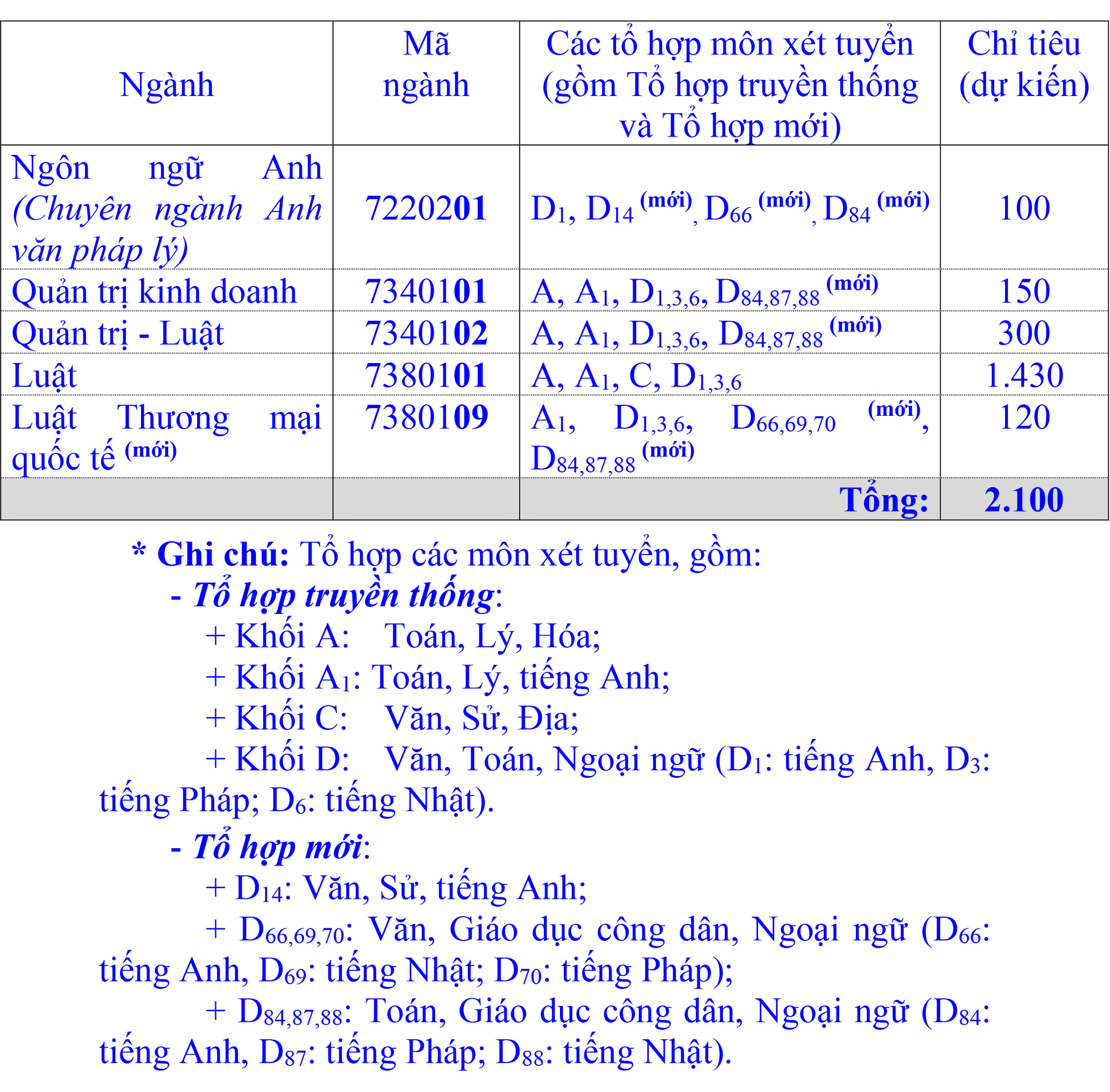The width and height of the screenshot is (1110, 1092).
Task: Click 'Tổ hợp truyền thống' heading
Action: tap(343, 596)
